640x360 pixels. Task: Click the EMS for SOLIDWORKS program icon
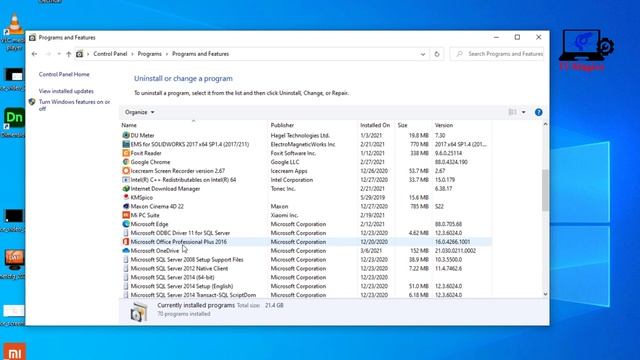(x=126, y=144)
